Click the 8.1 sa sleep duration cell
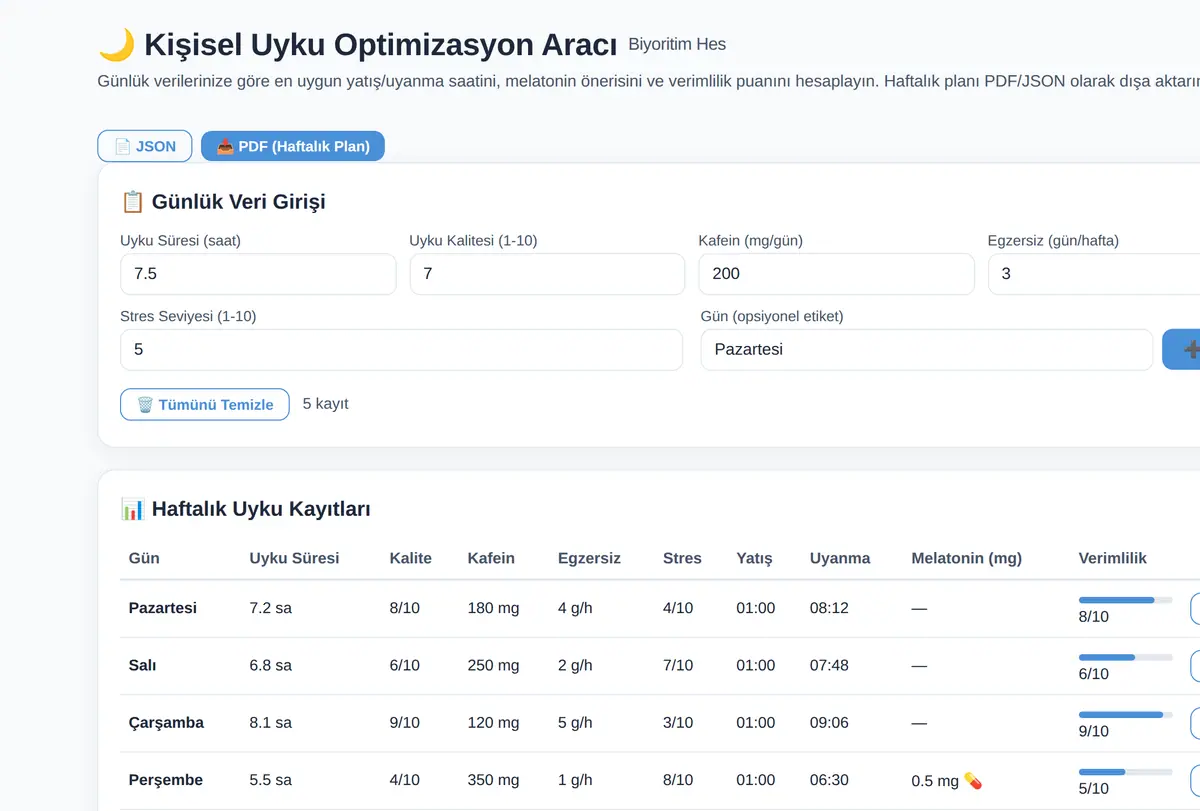The image size is (1200, 811). click(271, 722)
